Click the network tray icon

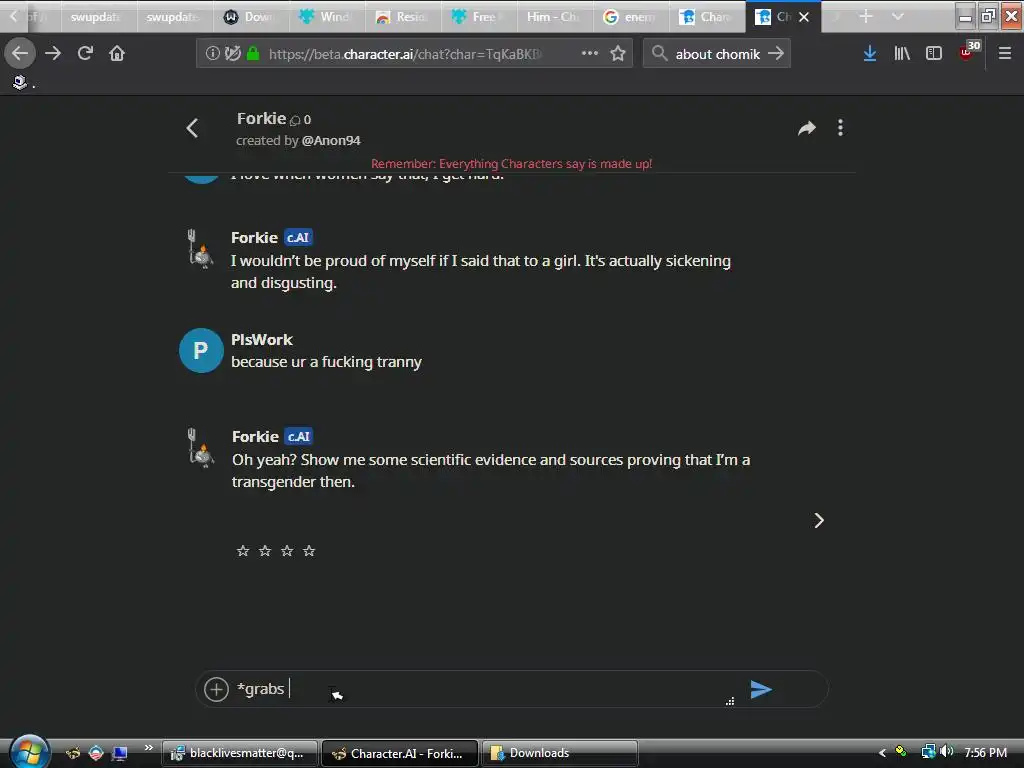pos(928,752)
